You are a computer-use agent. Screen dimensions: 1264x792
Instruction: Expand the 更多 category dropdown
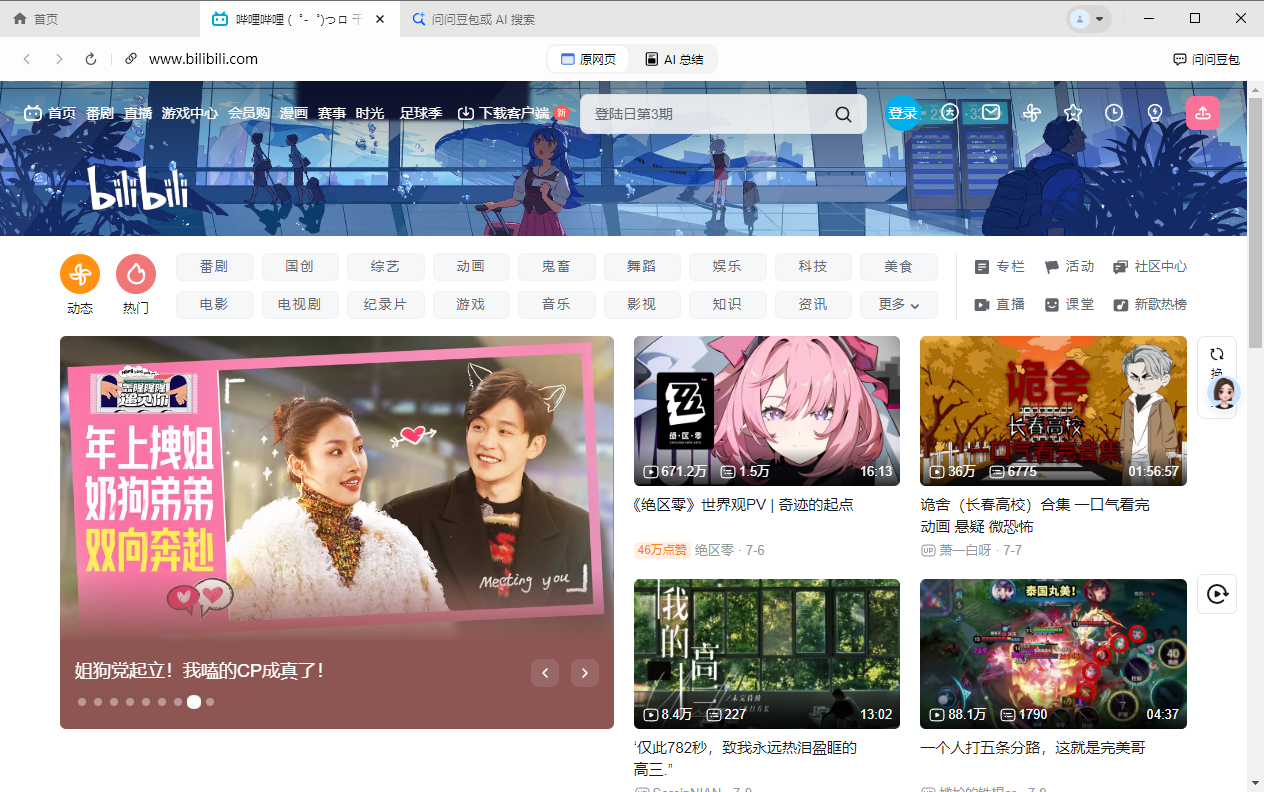pyautogui.click(x=899, y=304)
